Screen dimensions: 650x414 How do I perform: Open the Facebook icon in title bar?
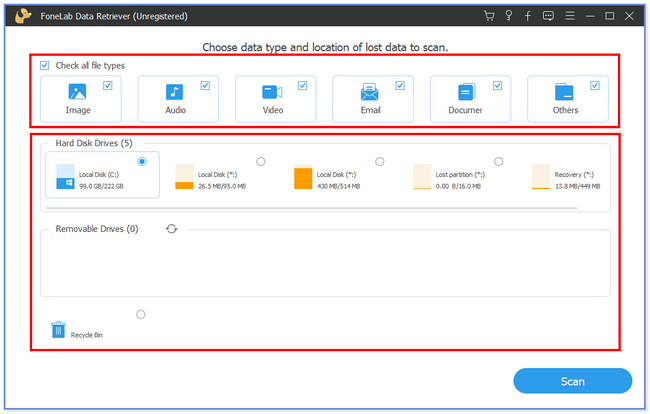[x=528, y=16]
